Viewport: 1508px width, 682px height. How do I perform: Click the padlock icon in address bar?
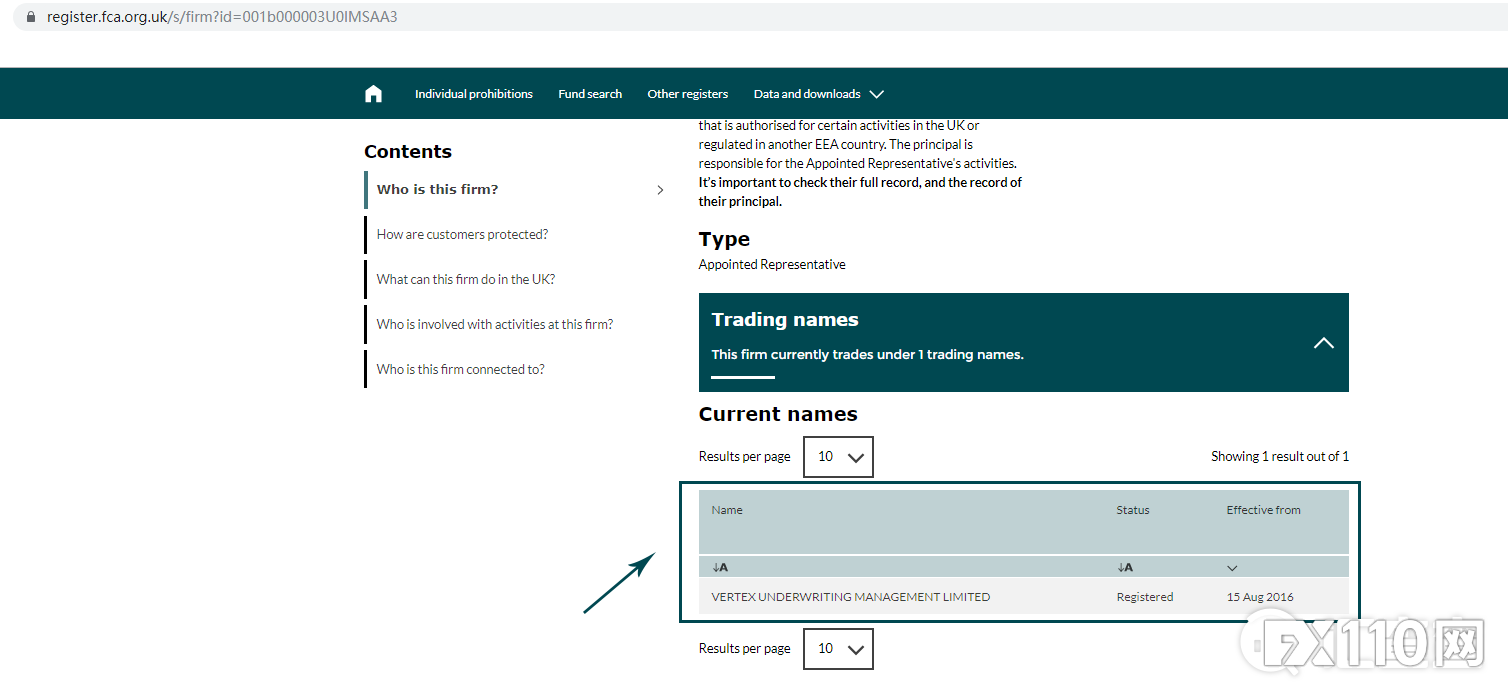pyautogui.click(x=30, y=17)
